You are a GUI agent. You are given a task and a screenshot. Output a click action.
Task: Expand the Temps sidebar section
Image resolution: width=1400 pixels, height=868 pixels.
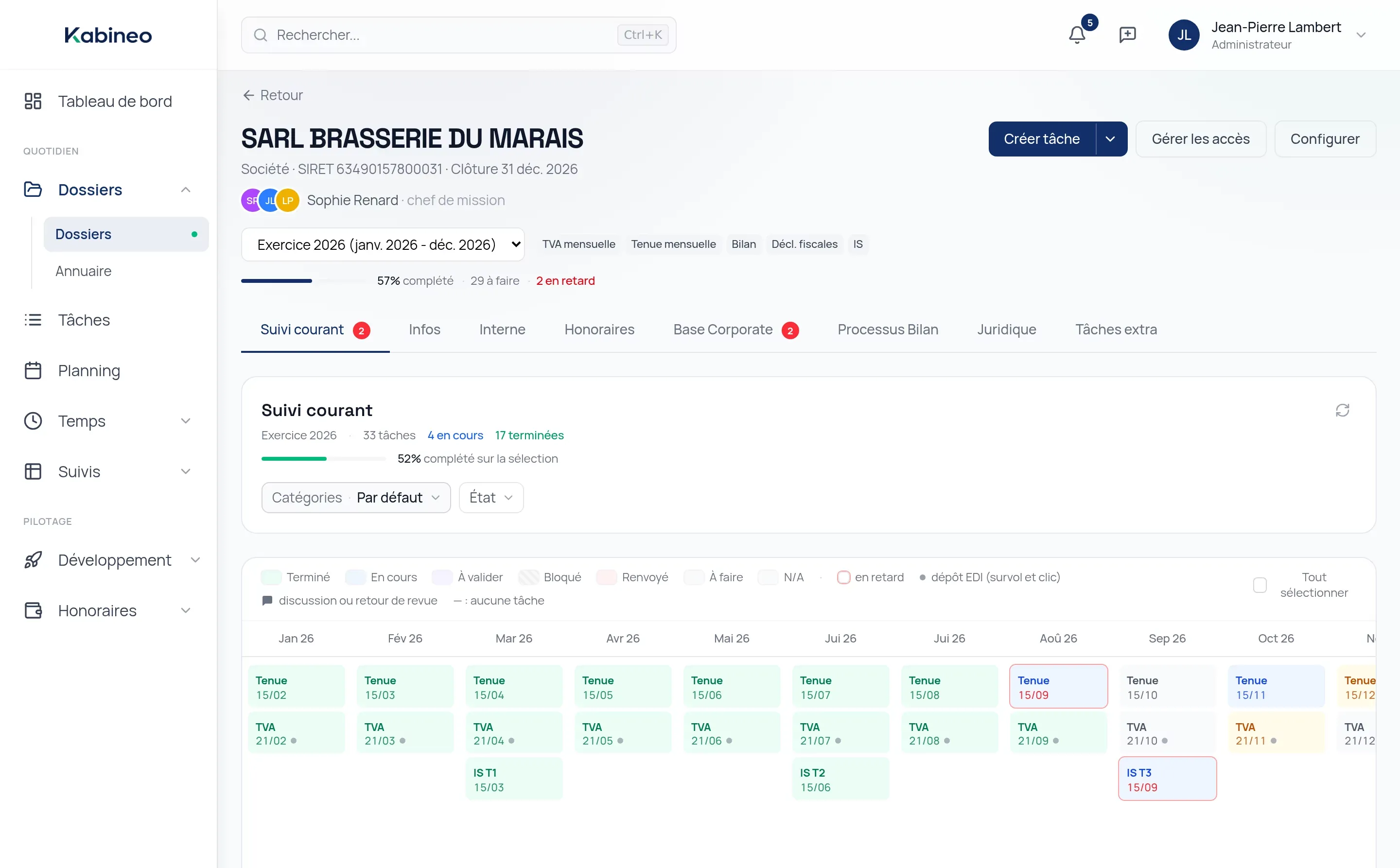[186, 421]
